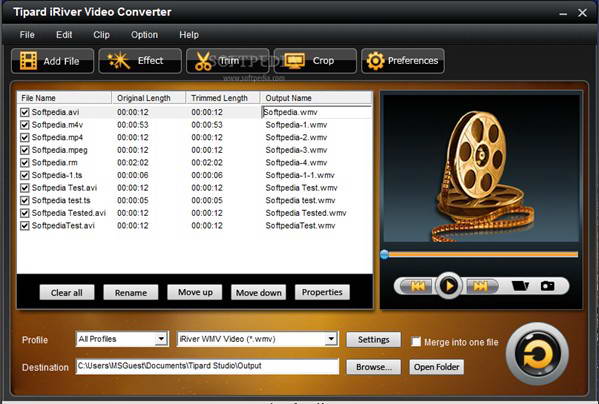The width and height of the screenshot is (599, 404).
Task: Click original length 00:02:02
Action: click(133, 163)
